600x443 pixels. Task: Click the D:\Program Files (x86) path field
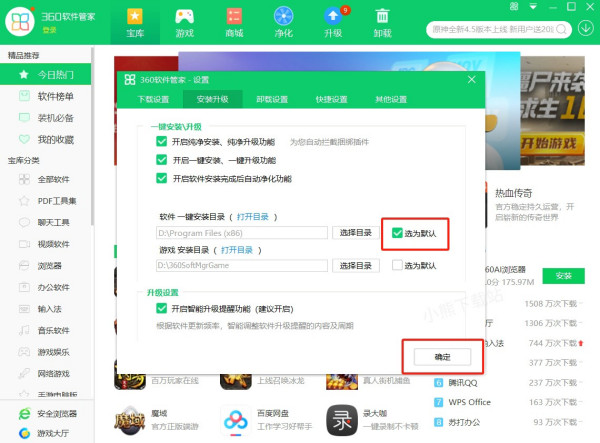[242, 233]
